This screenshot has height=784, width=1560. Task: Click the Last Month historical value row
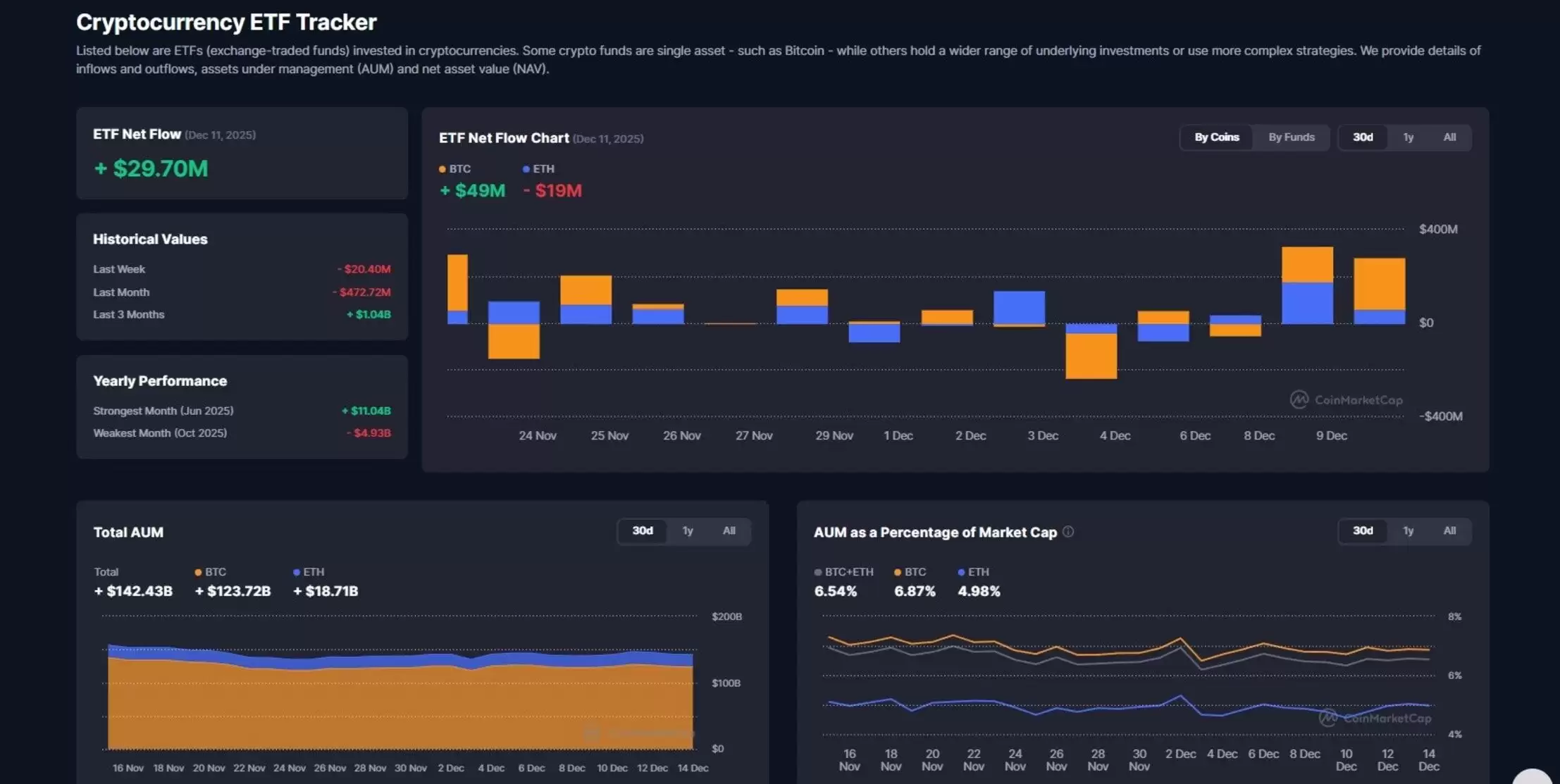click(242, 292)
